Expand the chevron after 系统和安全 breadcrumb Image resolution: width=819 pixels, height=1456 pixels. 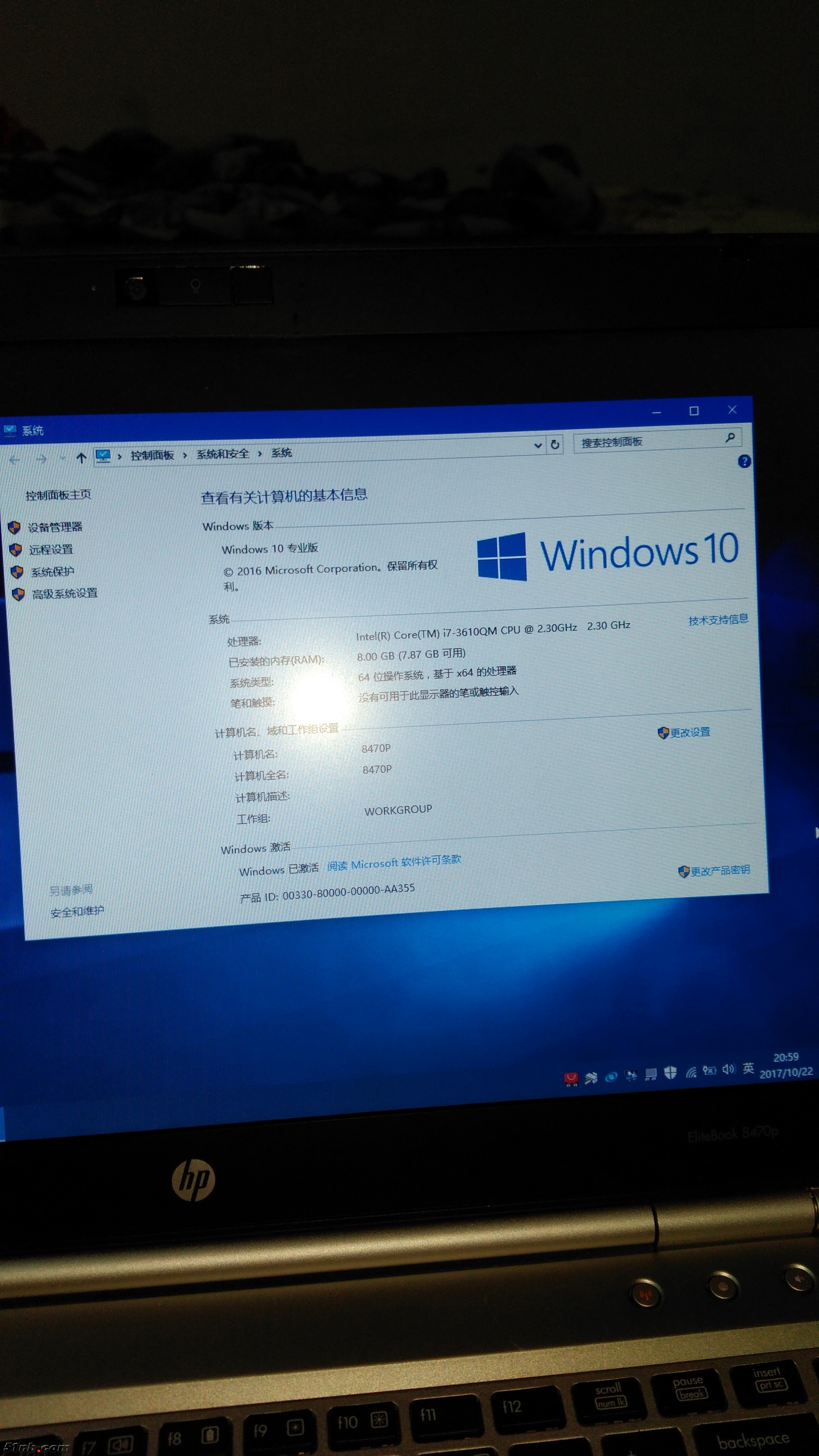pos(260,453)
